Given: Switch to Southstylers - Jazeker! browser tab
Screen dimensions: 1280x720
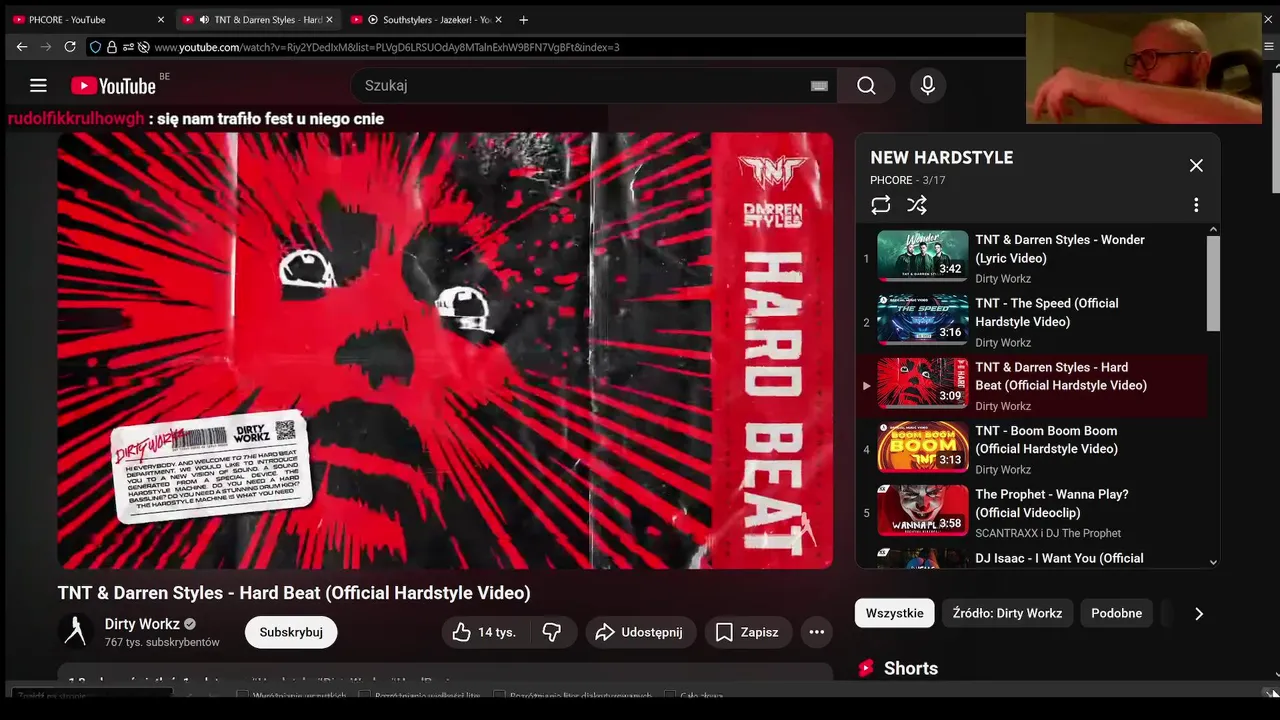Looking at the screenshot, I should pos(427,19).
